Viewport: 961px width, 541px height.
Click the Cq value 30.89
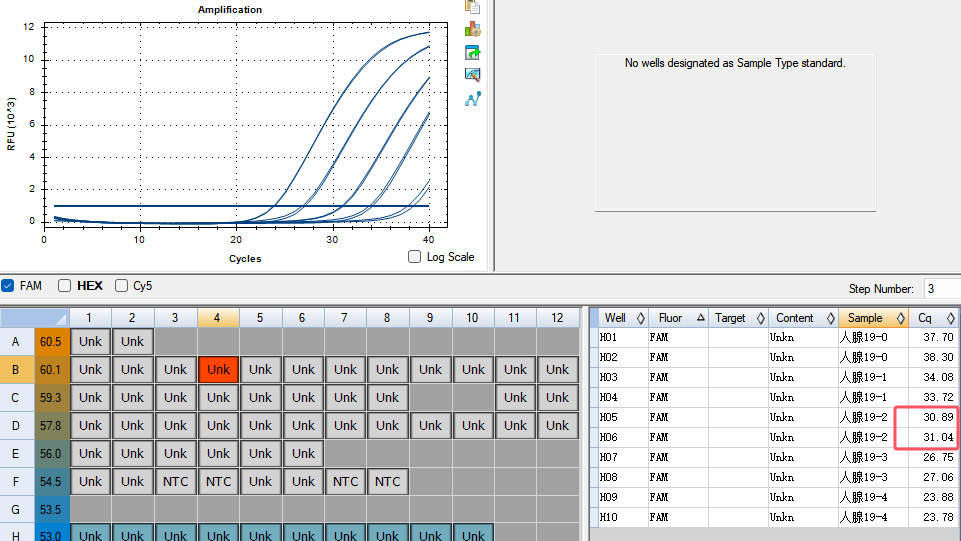(938, 418)
